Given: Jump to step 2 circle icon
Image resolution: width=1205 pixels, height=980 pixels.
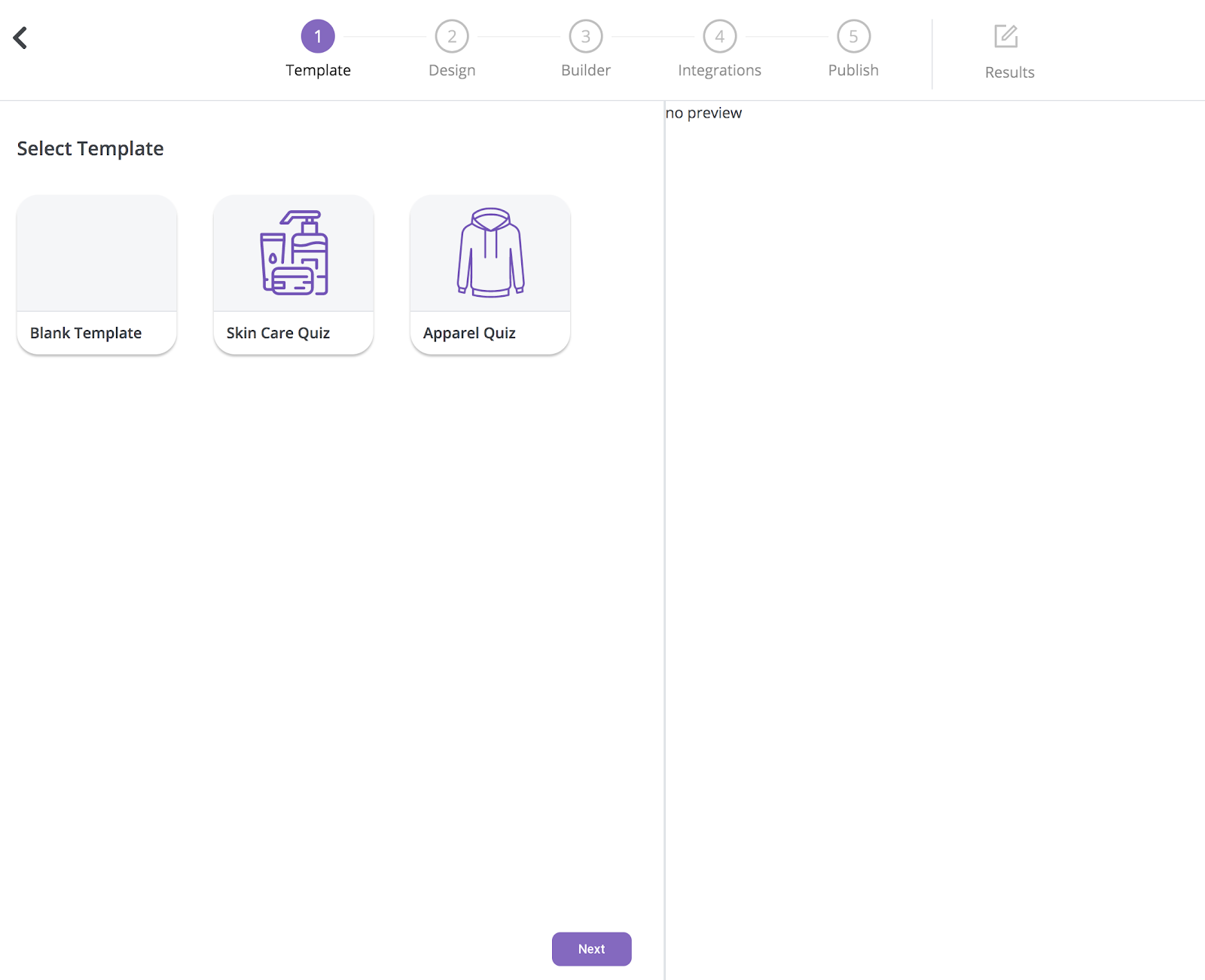Looking at the screenshot, I should (x=452, y=36).
